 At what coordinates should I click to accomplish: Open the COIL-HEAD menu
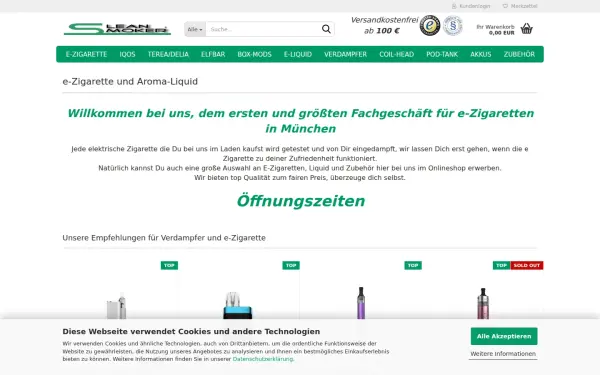396,54
